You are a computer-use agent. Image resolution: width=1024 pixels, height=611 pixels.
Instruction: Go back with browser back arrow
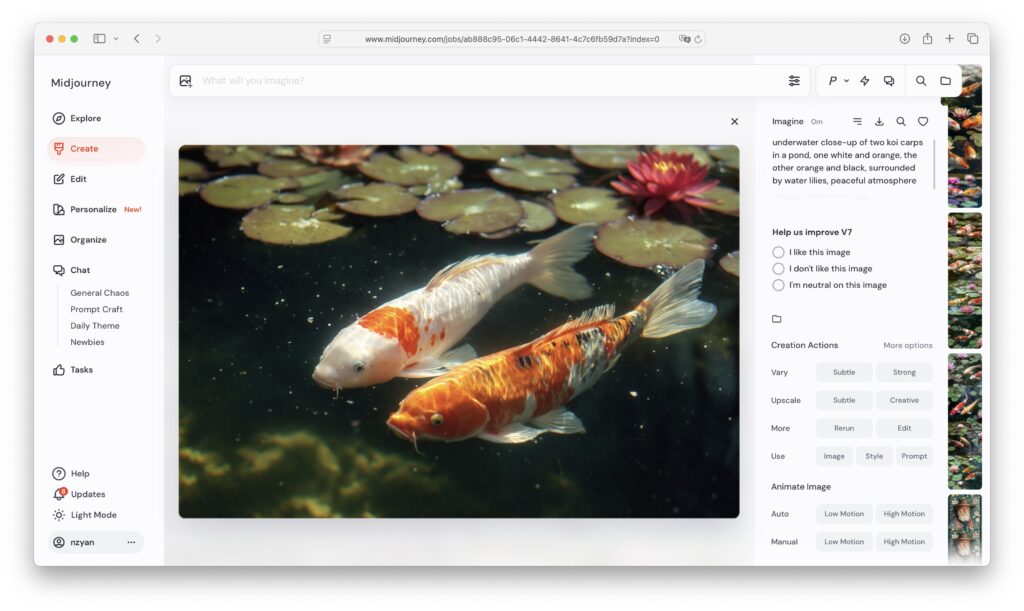tap(136, 39)
